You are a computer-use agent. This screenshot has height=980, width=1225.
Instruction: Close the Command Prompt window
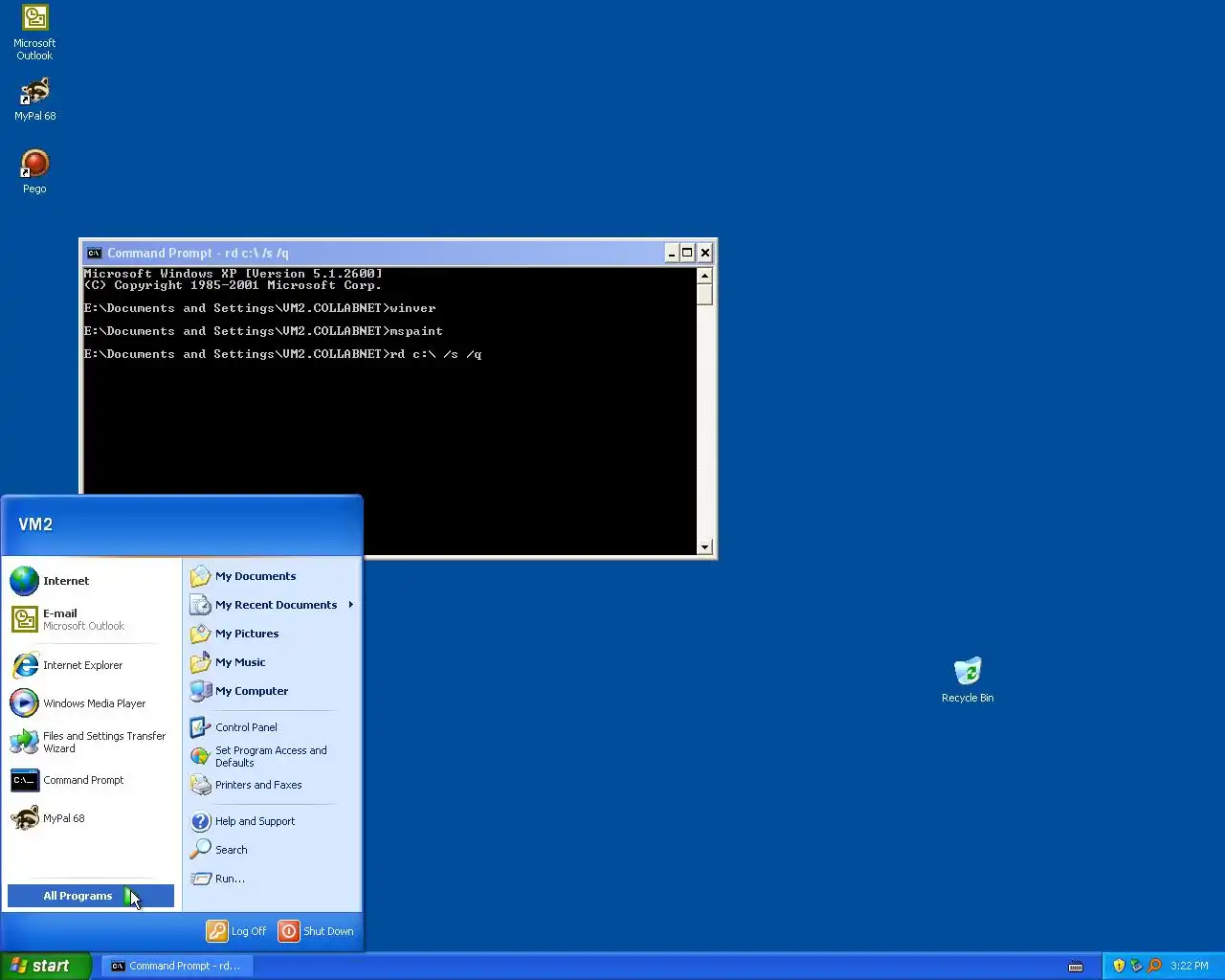(x=705, y=253)
